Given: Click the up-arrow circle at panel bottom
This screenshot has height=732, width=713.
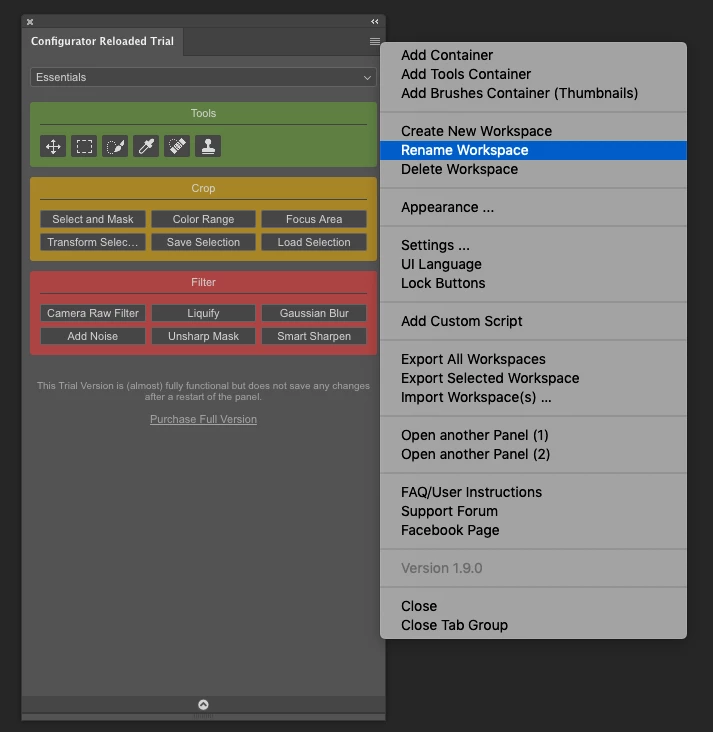Looking at the screenshot, I should pyautogui.click(x=203, y=704).
